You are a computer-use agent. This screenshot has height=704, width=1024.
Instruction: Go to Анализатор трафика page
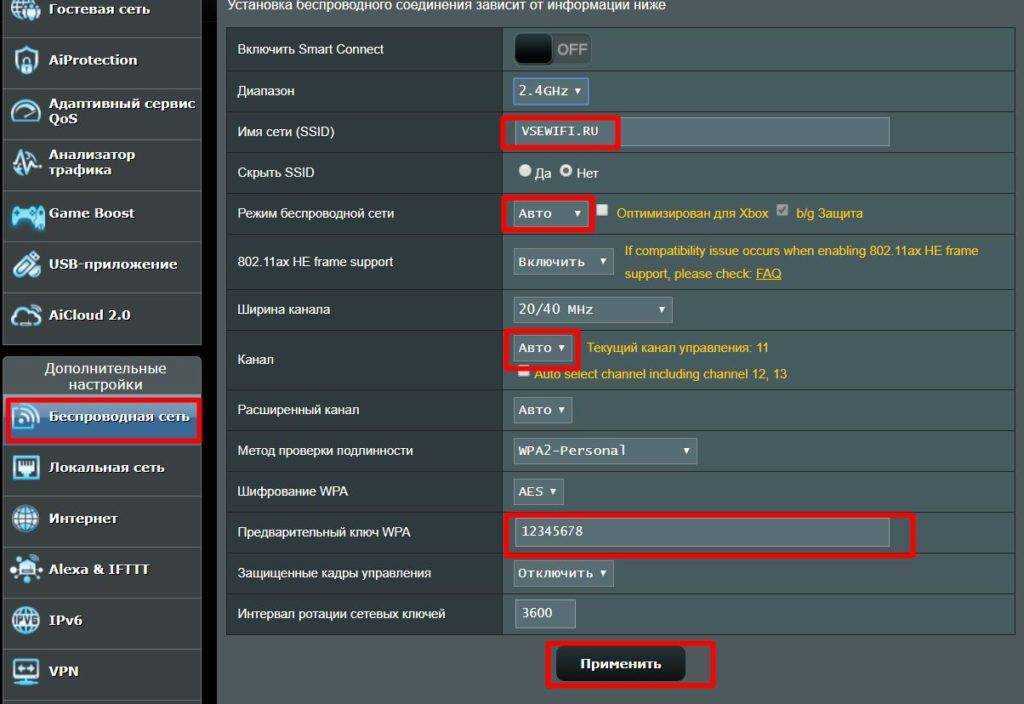(x=102, y=165)
